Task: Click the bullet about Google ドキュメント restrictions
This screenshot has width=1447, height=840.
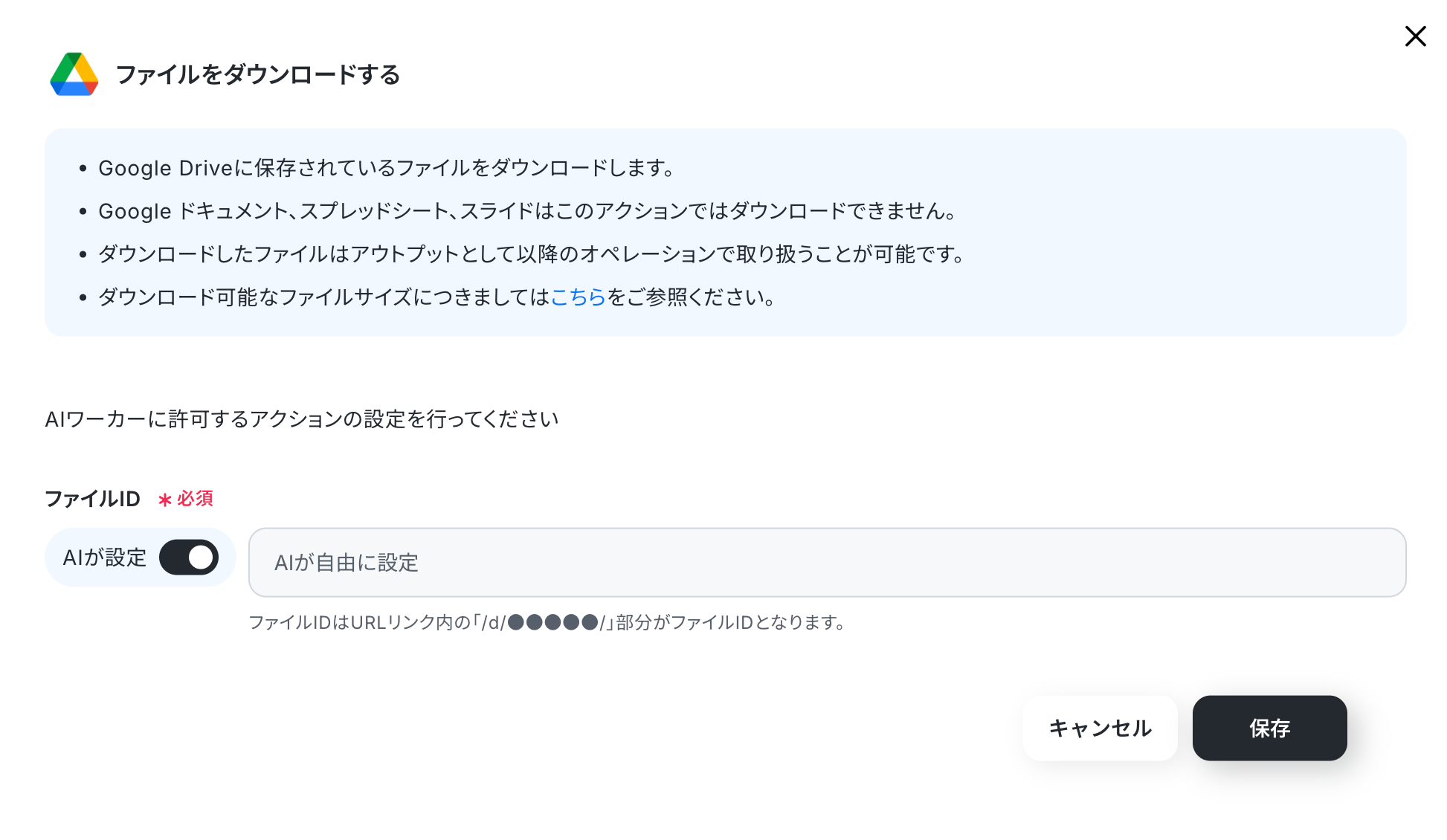Action: pos(526,212)
